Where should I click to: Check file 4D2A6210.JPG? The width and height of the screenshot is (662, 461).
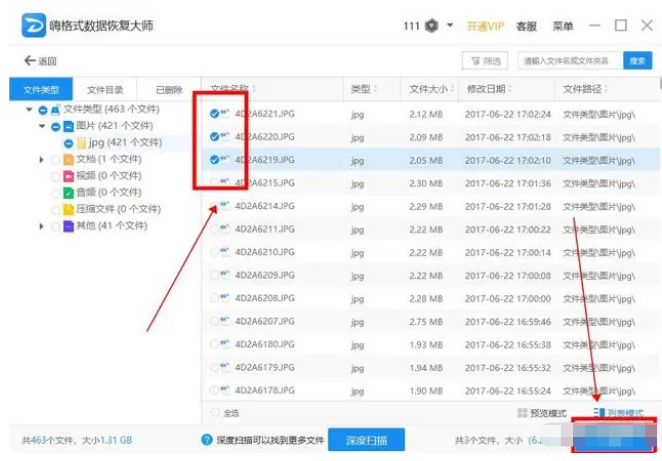(214, 252)
